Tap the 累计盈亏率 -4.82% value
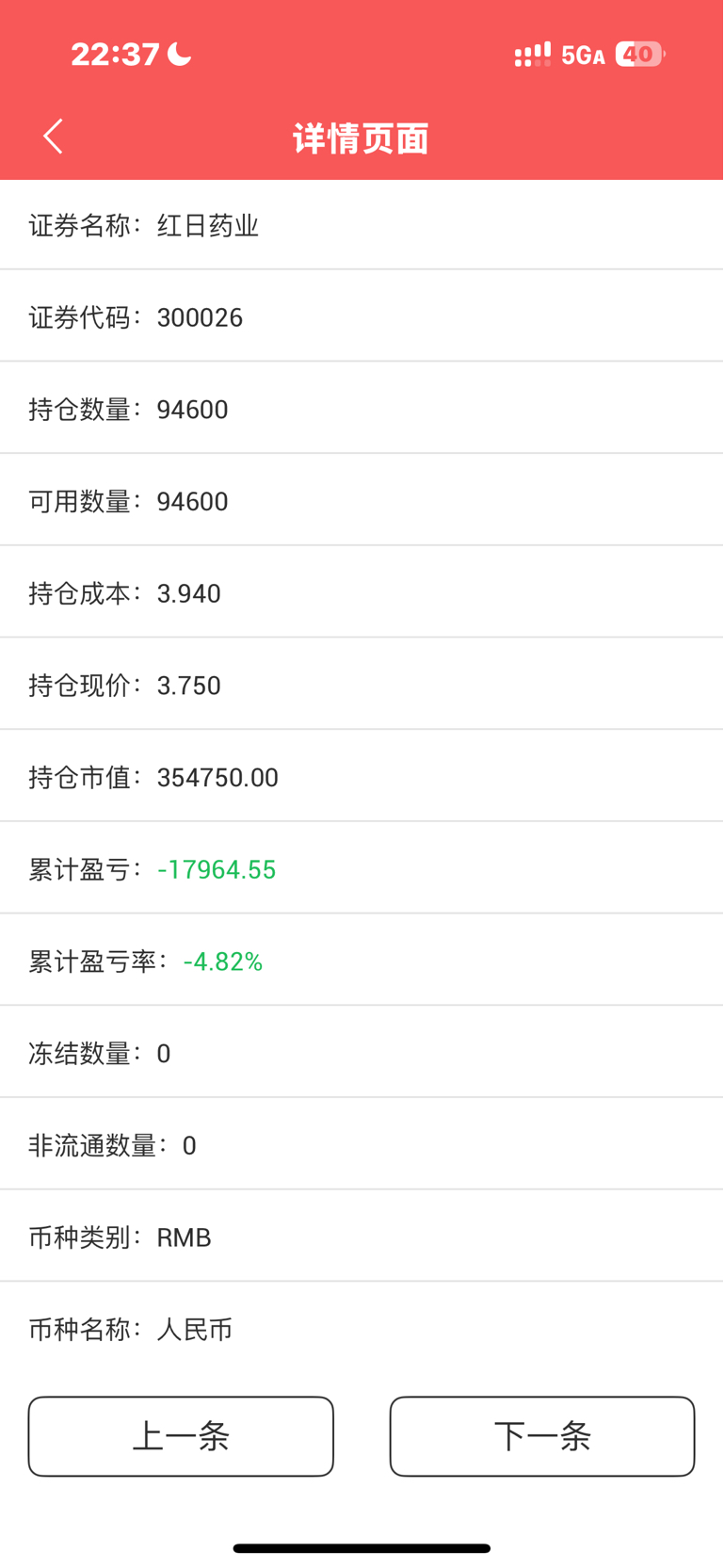Screen dimensions: 724x1568 point(223,962)
